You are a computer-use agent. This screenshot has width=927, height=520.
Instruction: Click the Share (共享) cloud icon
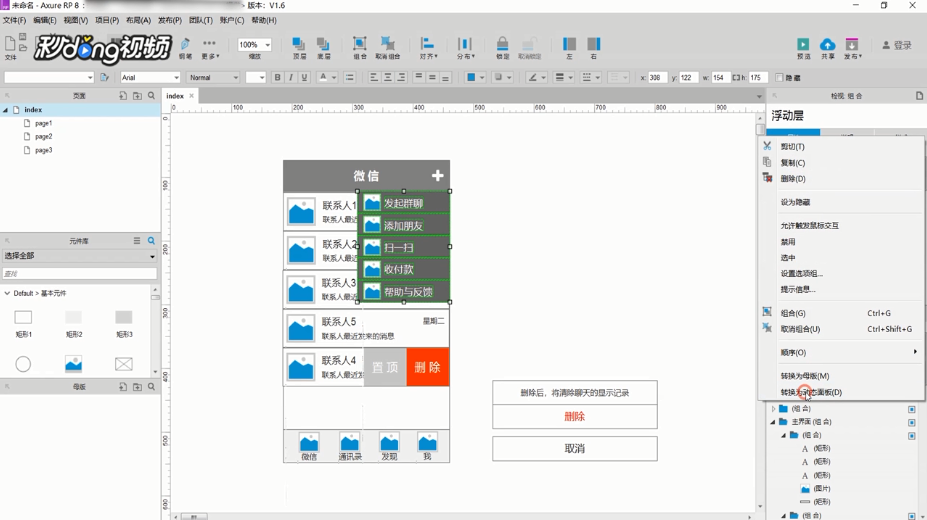pyautogui.click(x=828, y=47)
